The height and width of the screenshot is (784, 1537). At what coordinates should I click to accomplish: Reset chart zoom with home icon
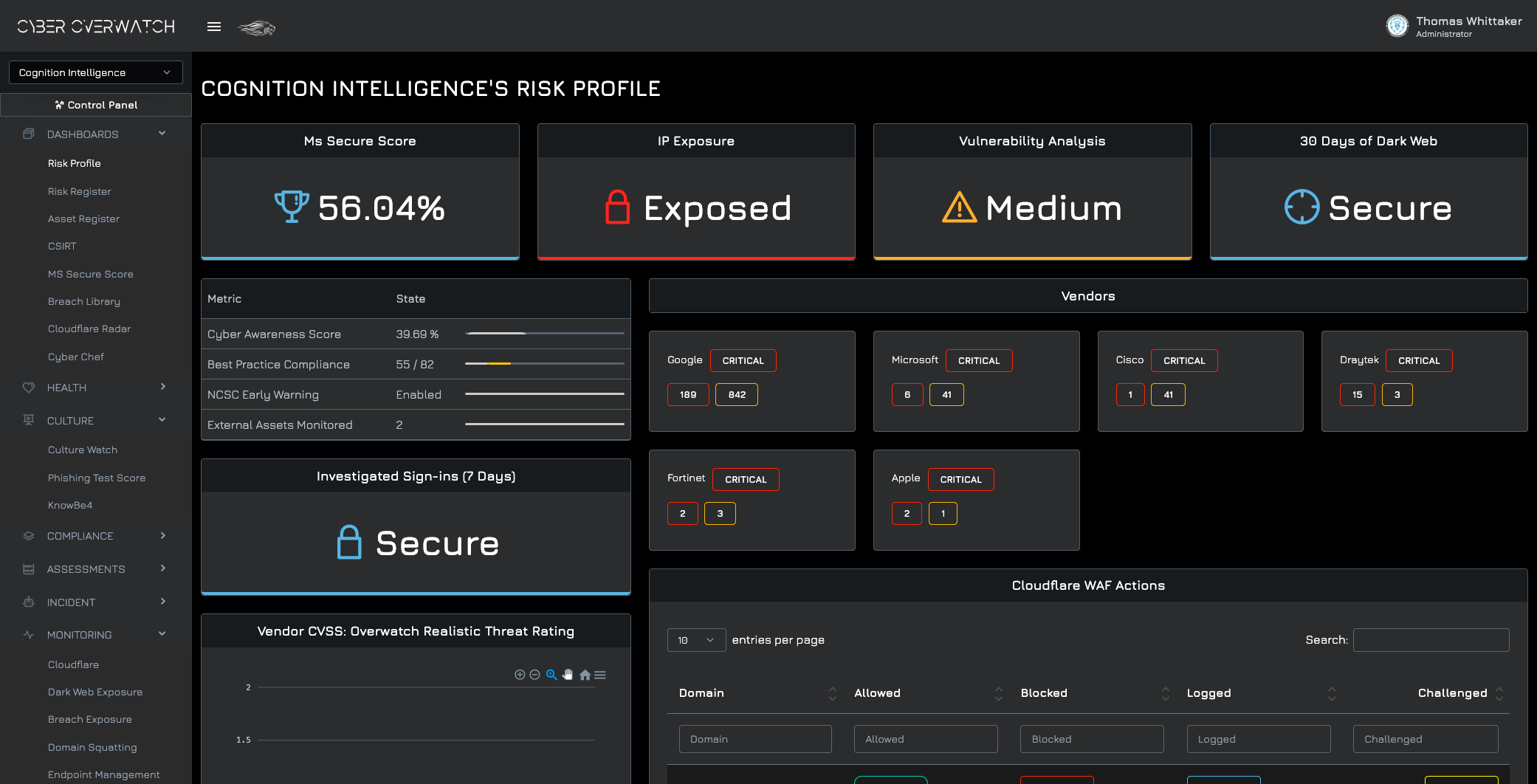[x=585, y=675]
